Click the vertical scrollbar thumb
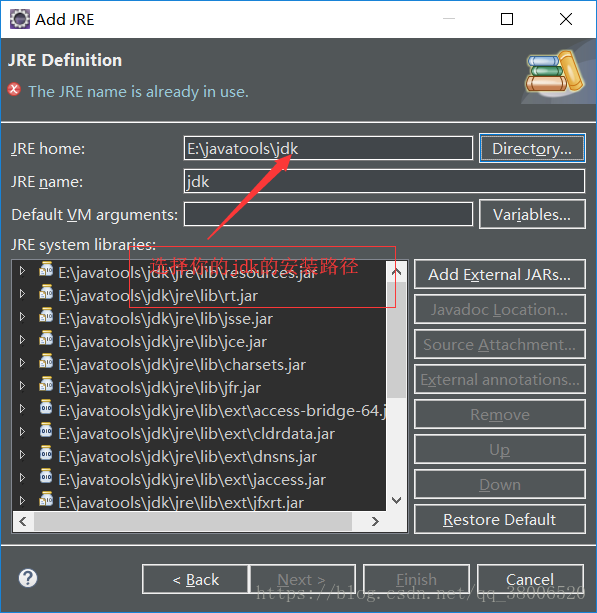The height and width of the screenshot is (613, 597). [396, 339]
